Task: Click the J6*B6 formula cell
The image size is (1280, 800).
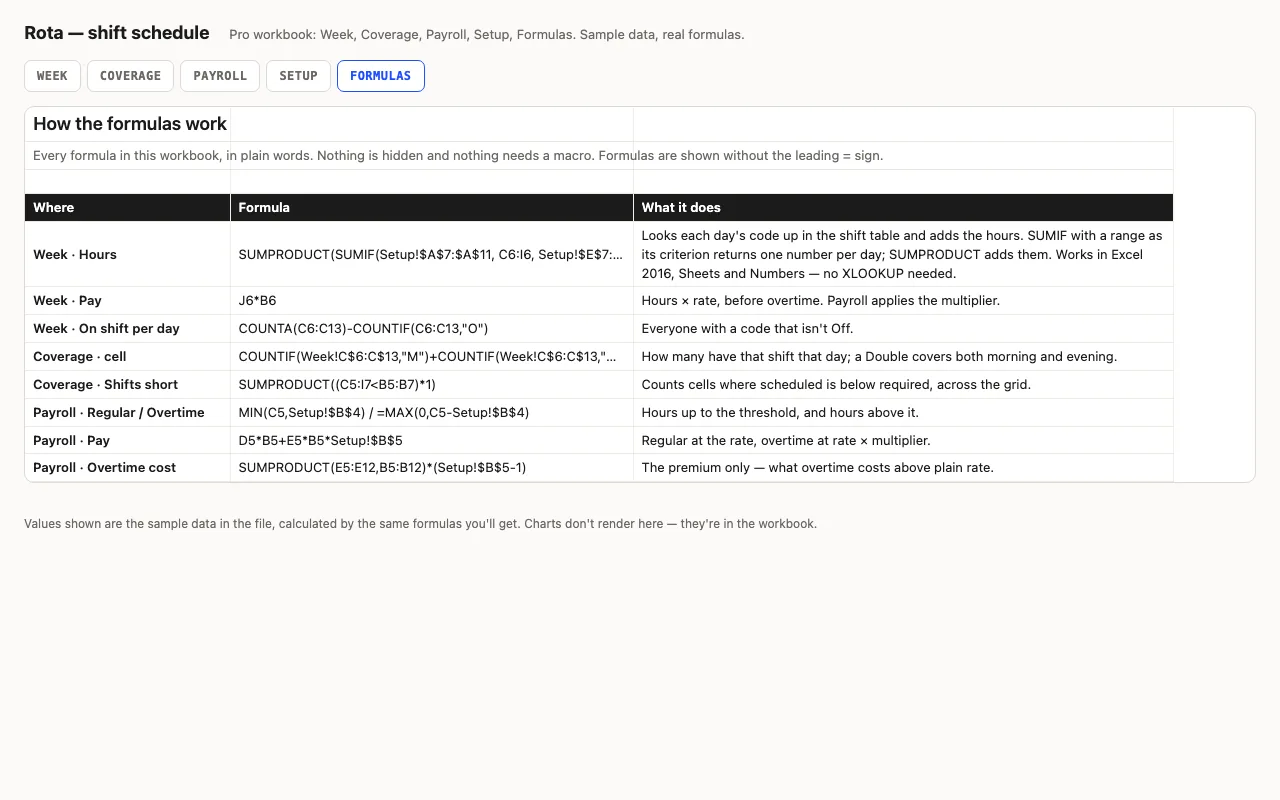Action: pos(432,300)
